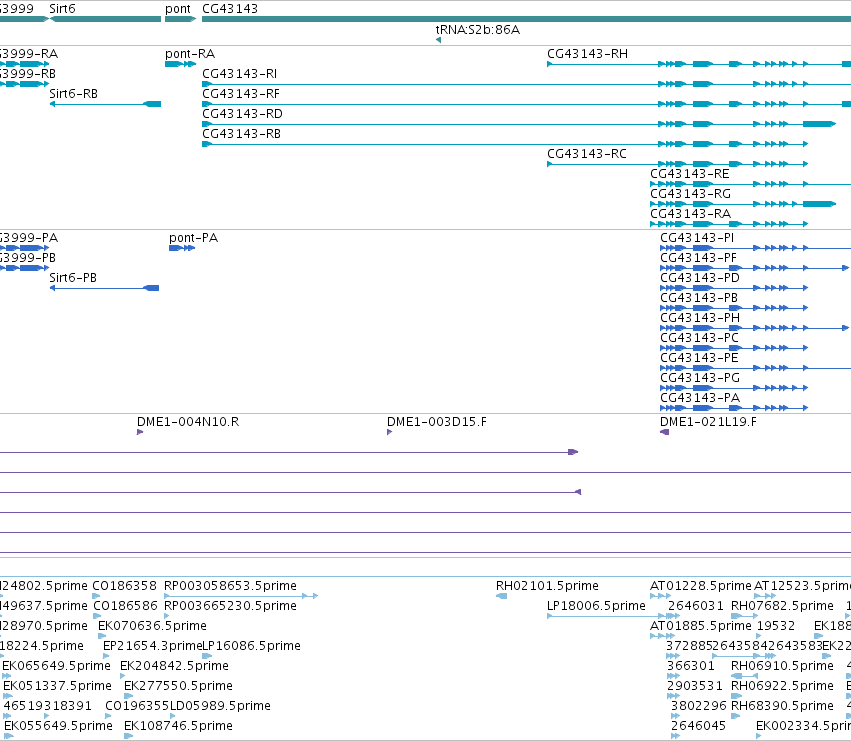Open the RP003665230.5prime EST label
Image resolution: width=851 pixels, height=741 pixels.
(x=230, y=606)
